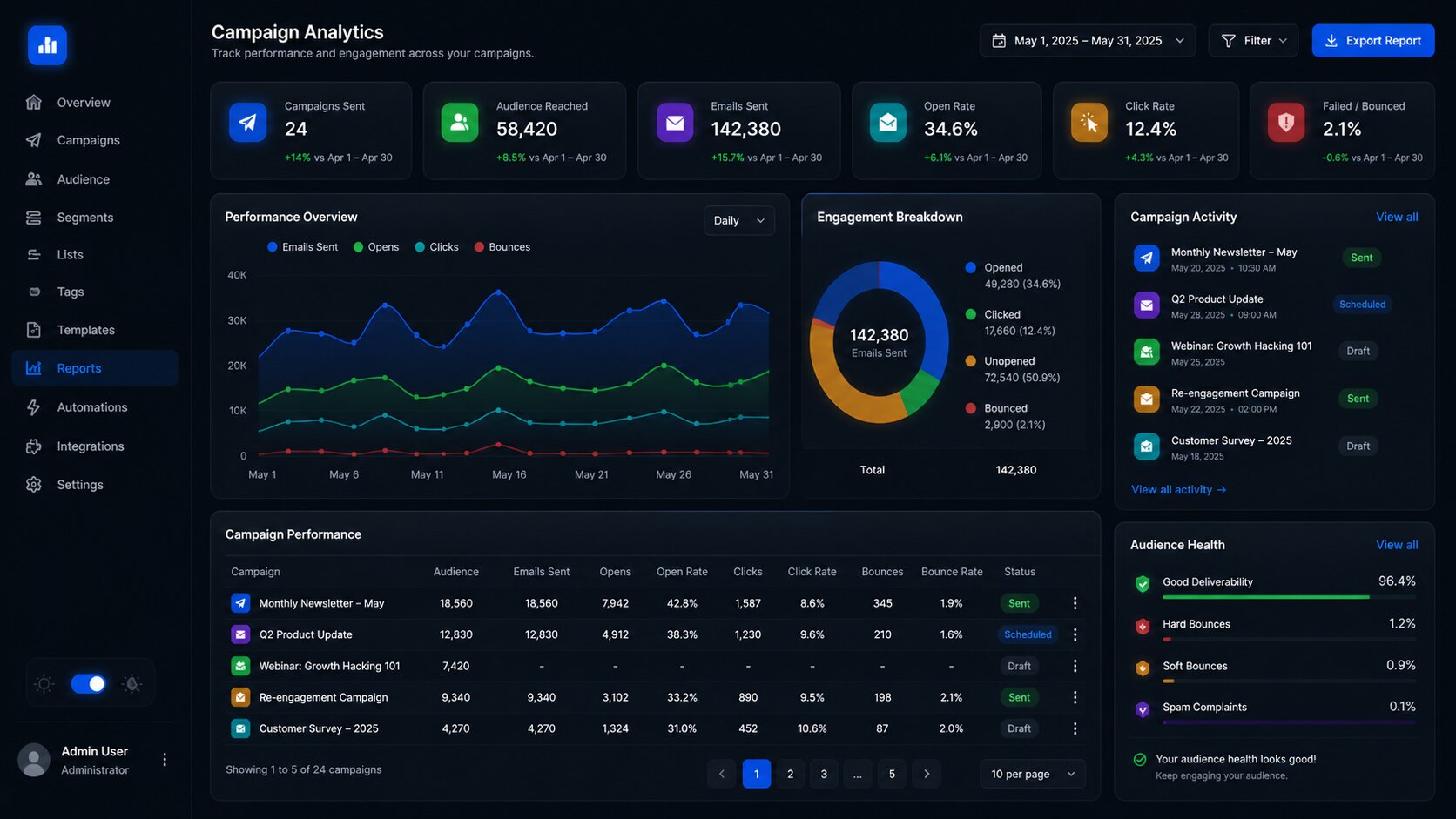
Task: Click Q2 Product Update Scheduled badge
Action: pos(1362,305)
